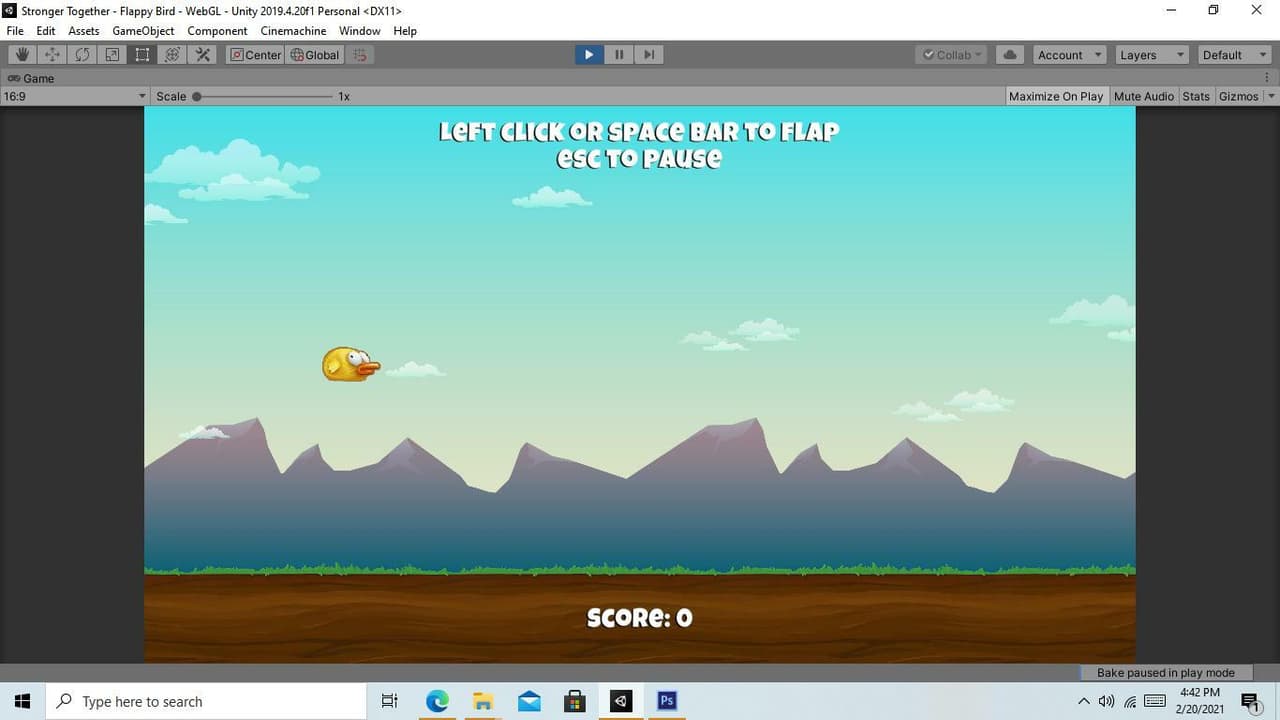Select the Rect tool
This screenshot has width=1280, height=720.
click(x=142, y=55)
